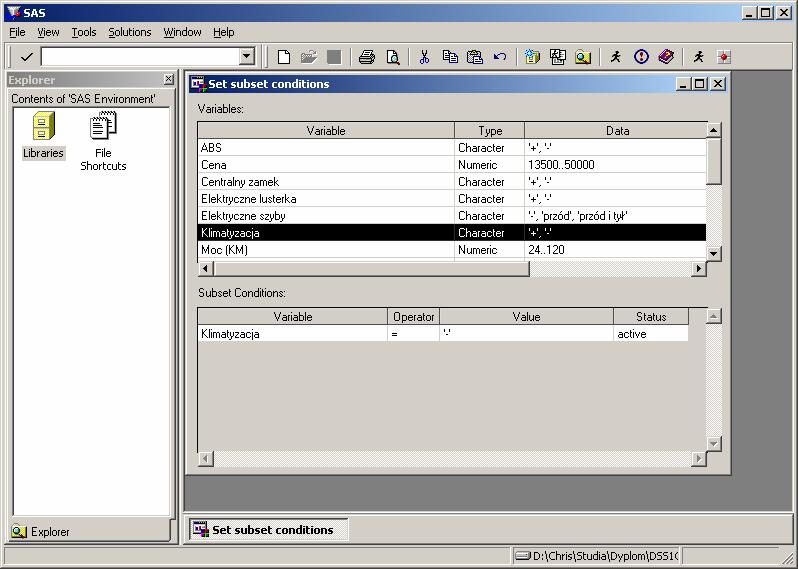
Task: Open the Help book toolbar icon
Action: click(666, 57)
